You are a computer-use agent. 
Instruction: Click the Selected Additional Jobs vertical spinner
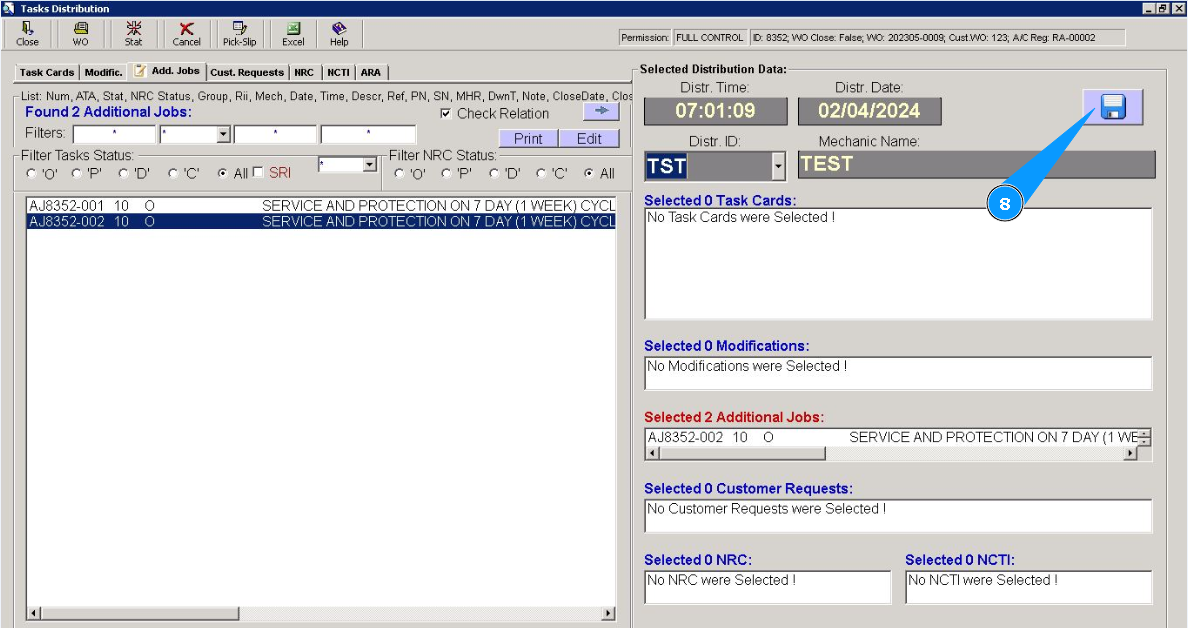pyautogui.click(x=1144, y=437)
